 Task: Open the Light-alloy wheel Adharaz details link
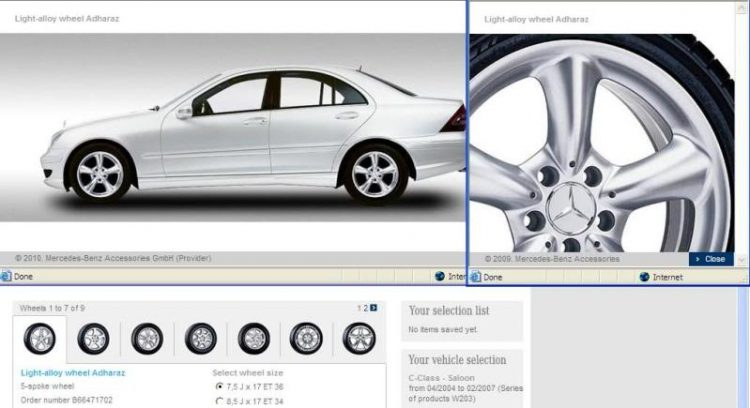click(73, 373)
